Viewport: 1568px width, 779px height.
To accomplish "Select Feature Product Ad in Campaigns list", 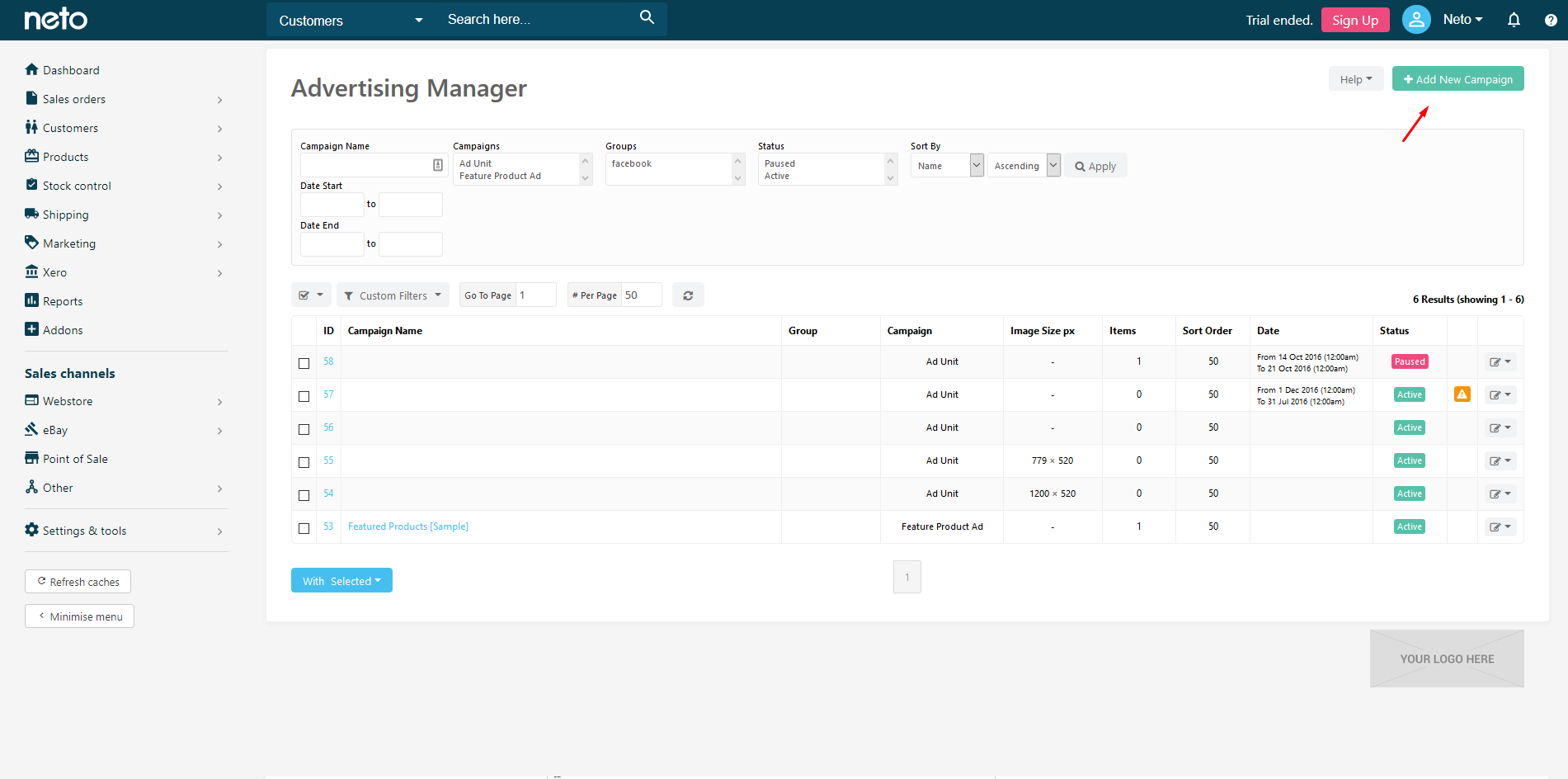I will click(x=500, y=176).
